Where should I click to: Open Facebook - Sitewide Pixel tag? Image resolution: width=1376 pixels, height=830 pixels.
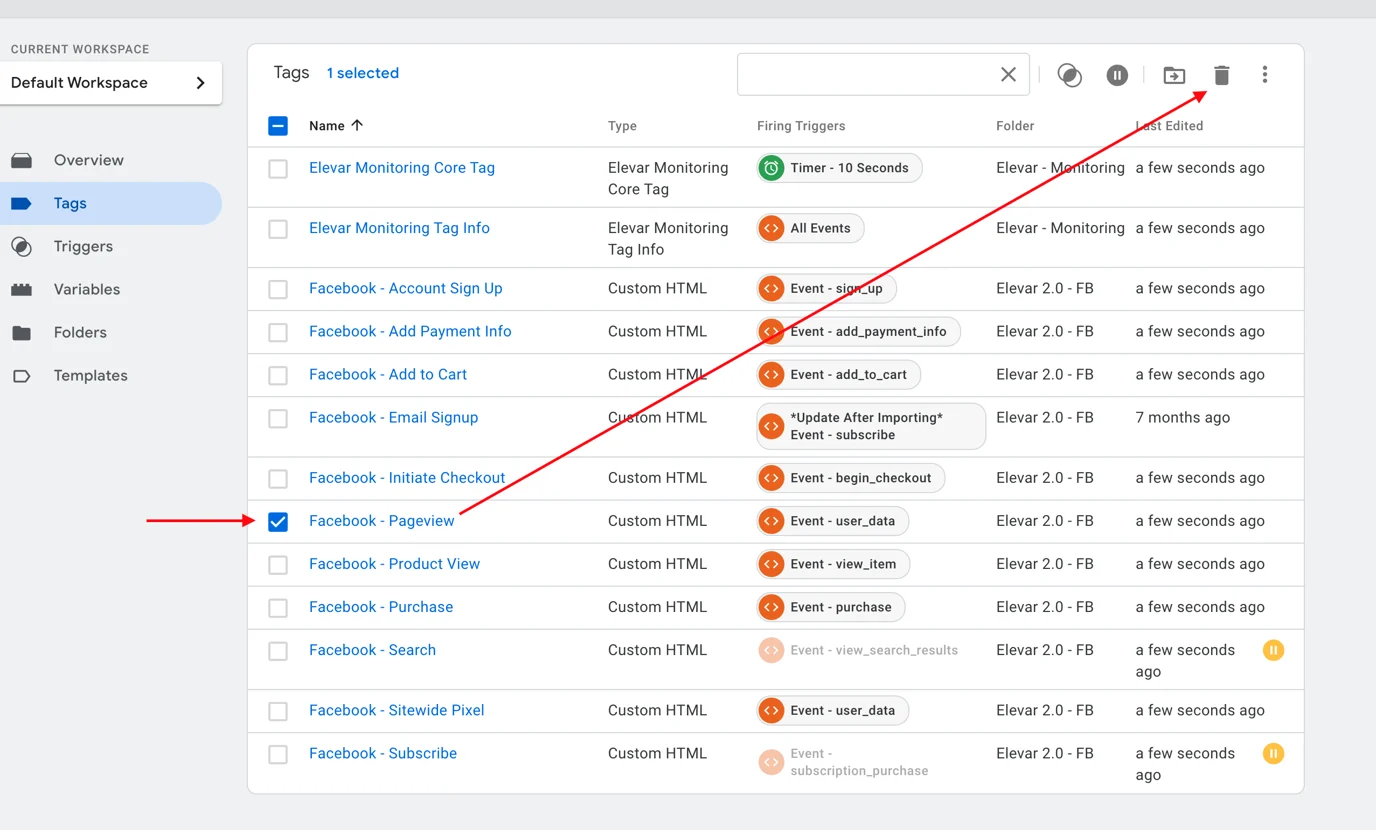(x=397, y=710)
